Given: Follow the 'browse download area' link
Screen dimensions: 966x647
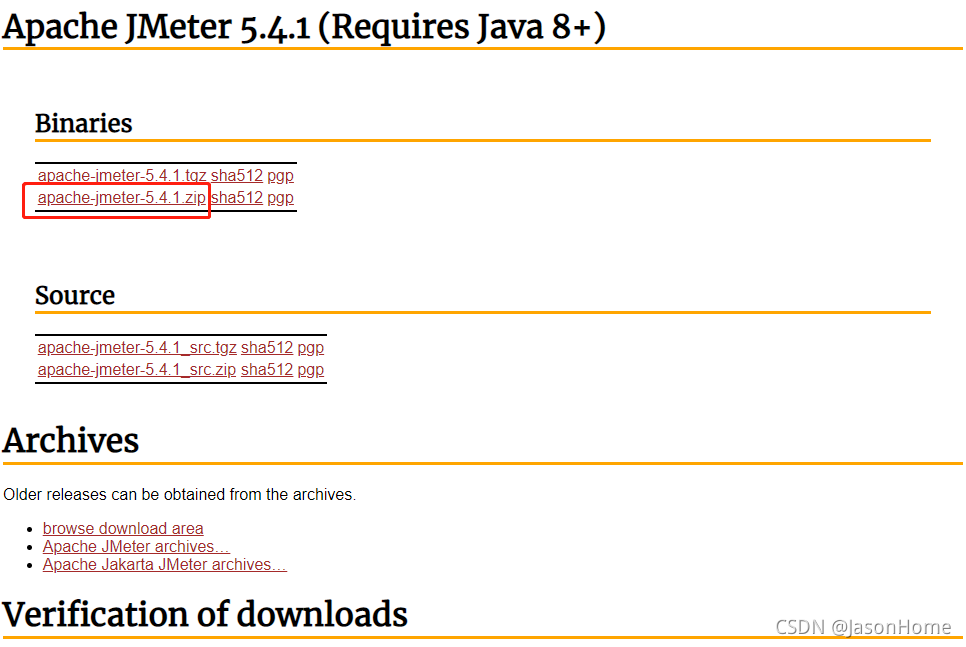Looking at the screenshot, I should [123, 529].
